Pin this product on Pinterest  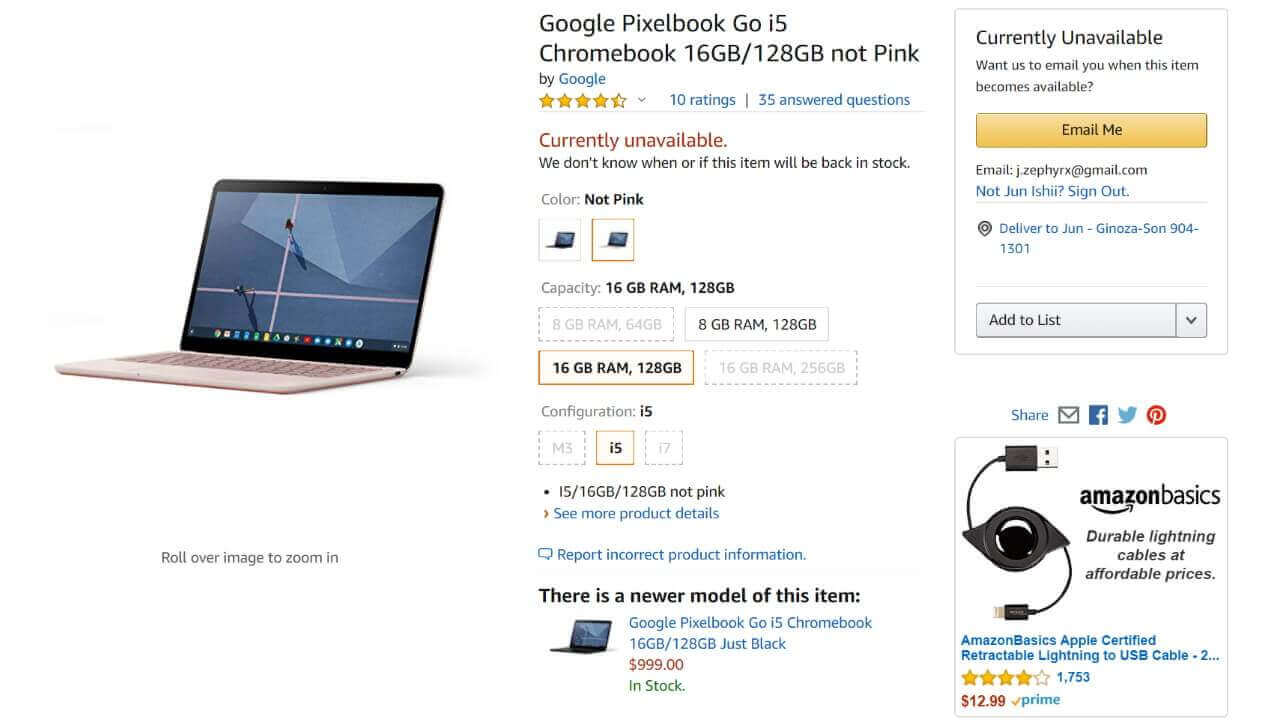1157,415
